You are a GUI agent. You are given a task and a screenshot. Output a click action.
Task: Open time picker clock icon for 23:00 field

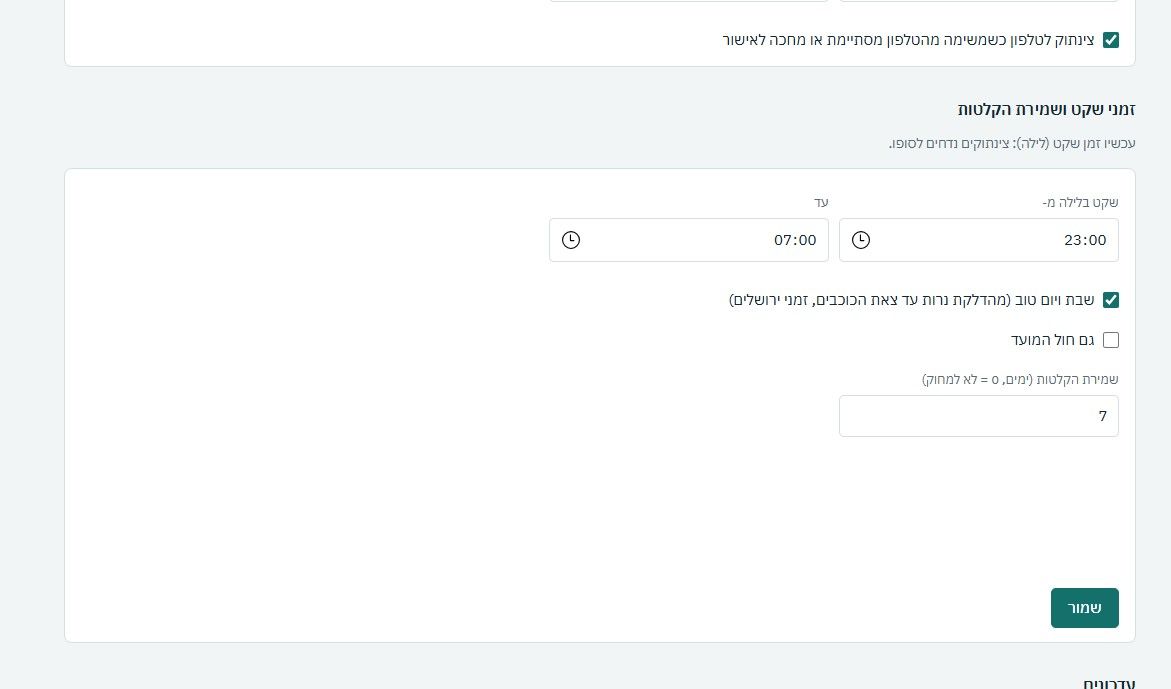860,240
